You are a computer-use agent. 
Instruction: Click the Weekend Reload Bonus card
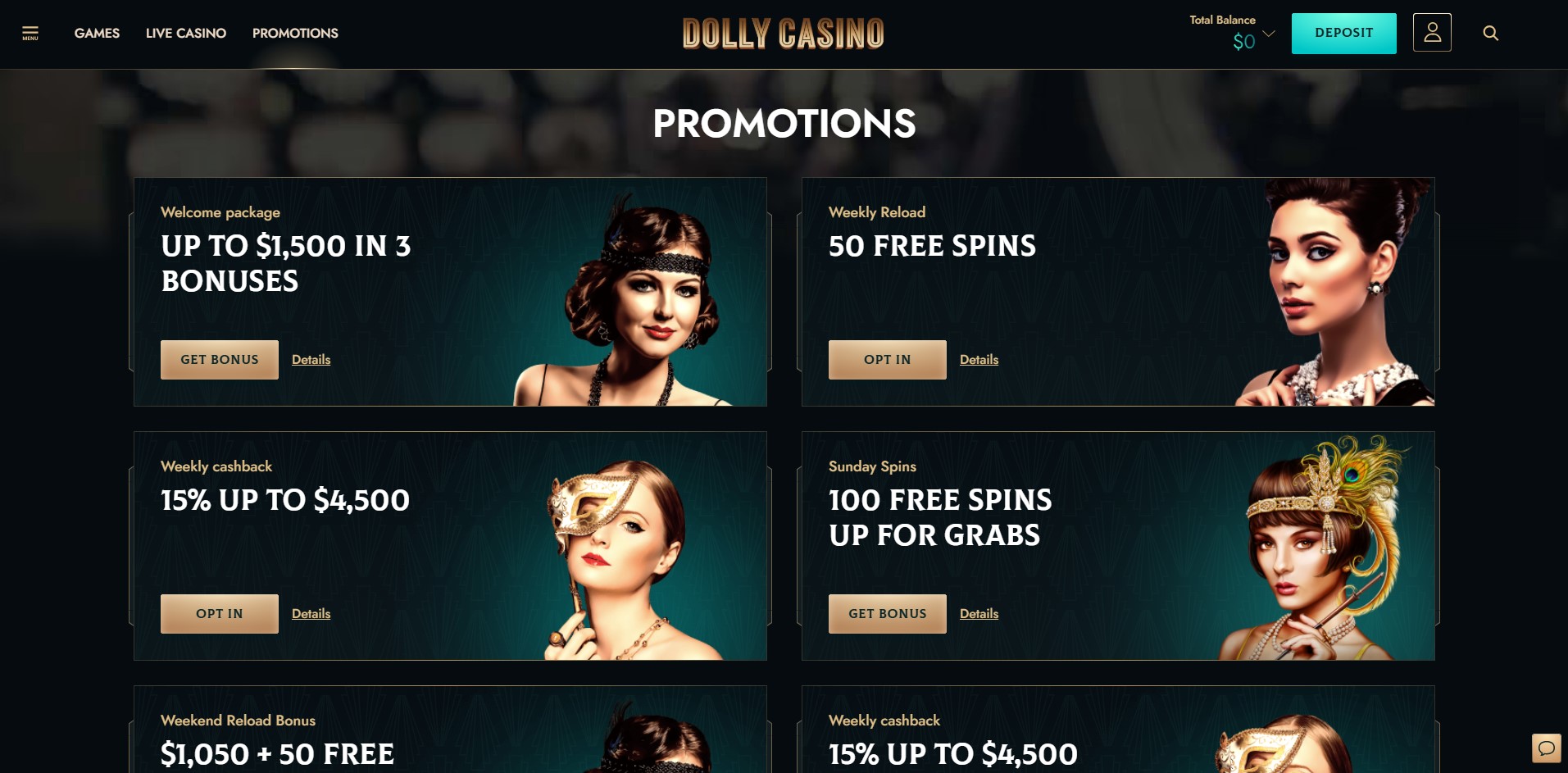(x=450, y=730)
